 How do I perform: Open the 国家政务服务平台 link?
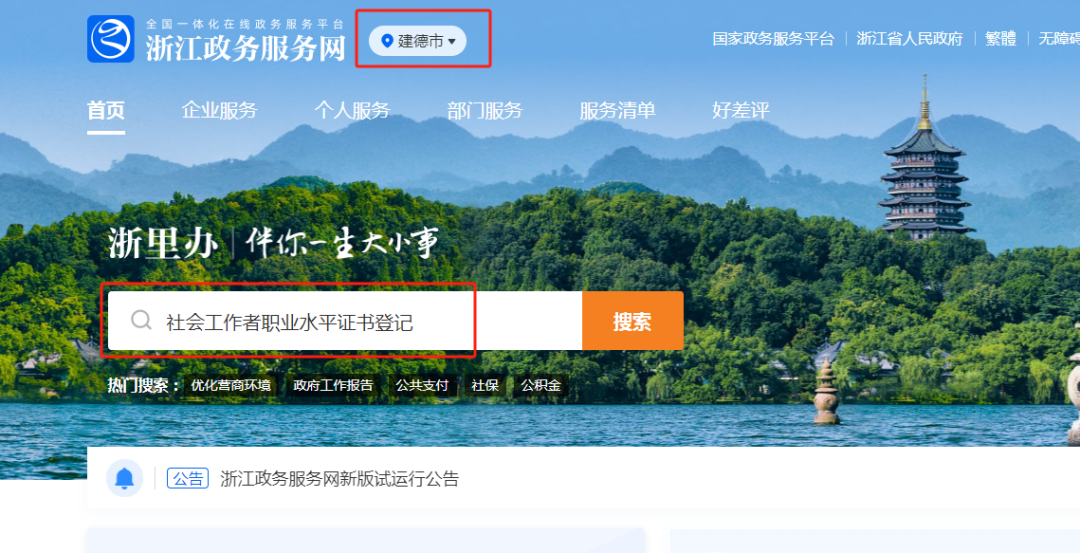[773, 39]
